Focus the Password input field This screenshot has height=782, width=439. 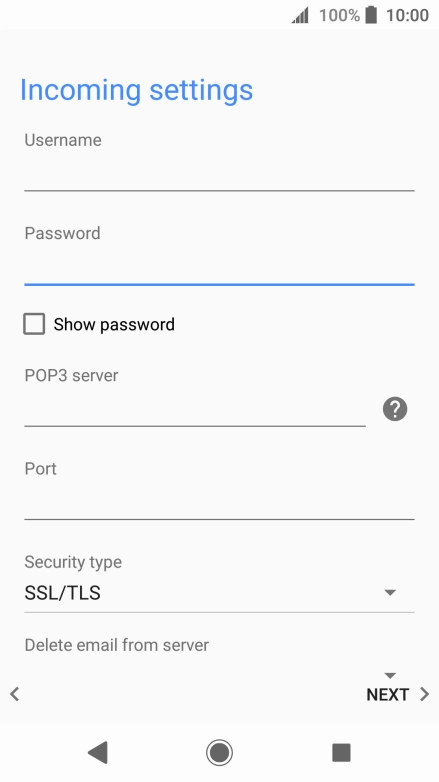[219, 266]
